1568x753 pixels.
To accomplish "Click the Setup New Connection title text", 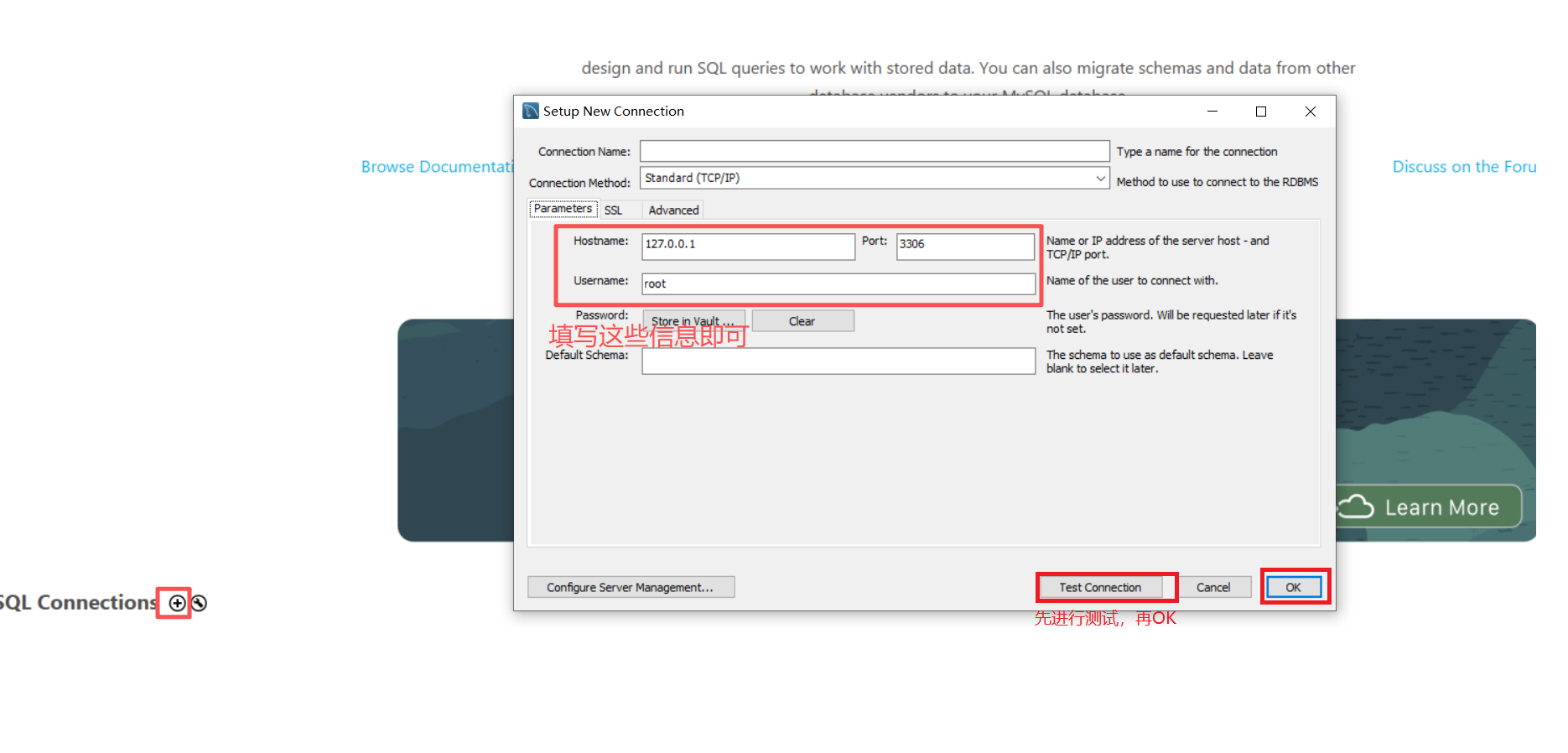I will click(614, 112).
